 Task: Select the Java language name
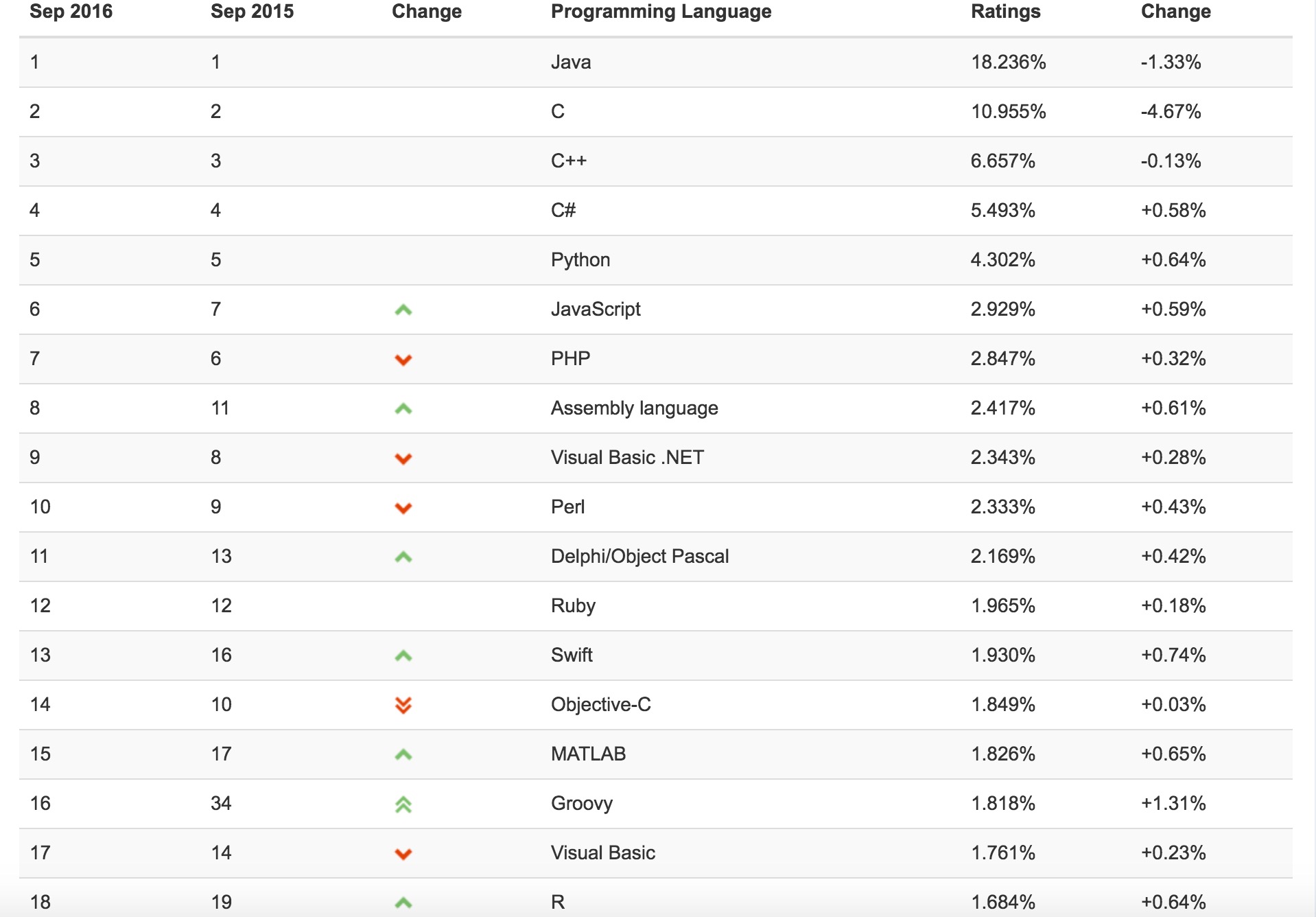pos(570,62)
